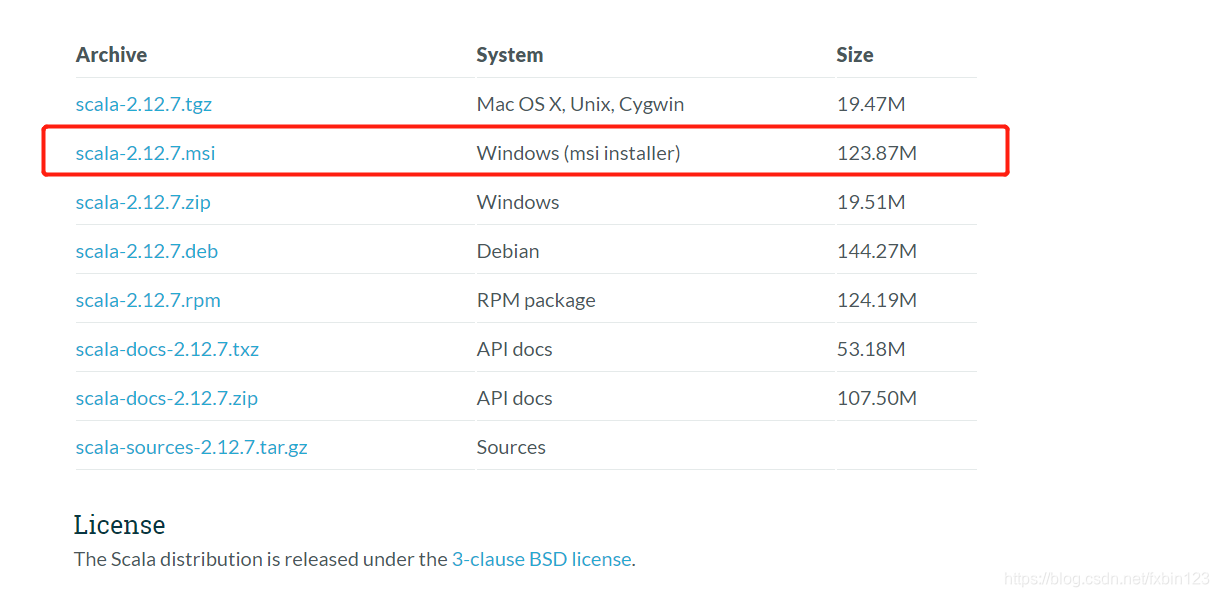1219x597 pixels.
Task: Download the scala-2.12.7.tgz archive
Action: click(144, 104)
